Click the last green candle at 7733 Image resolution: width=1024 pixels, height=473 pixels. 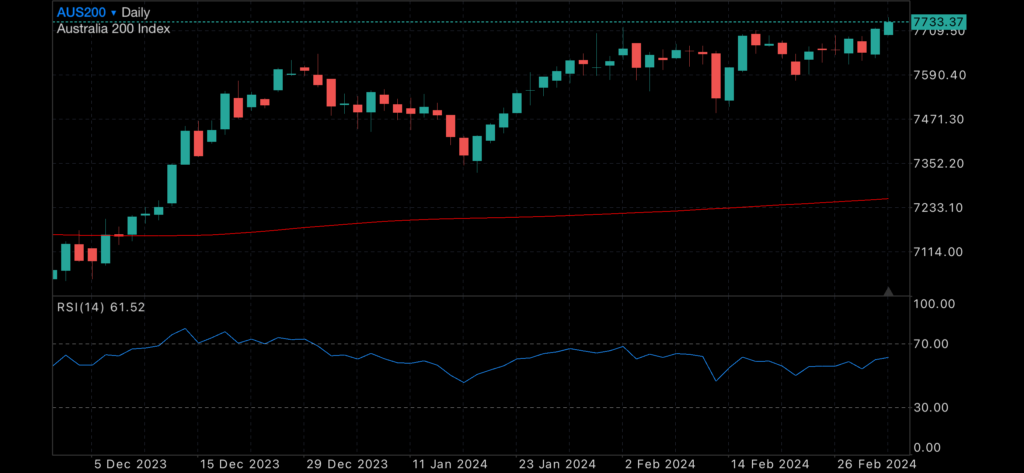[x=888, y=28]
